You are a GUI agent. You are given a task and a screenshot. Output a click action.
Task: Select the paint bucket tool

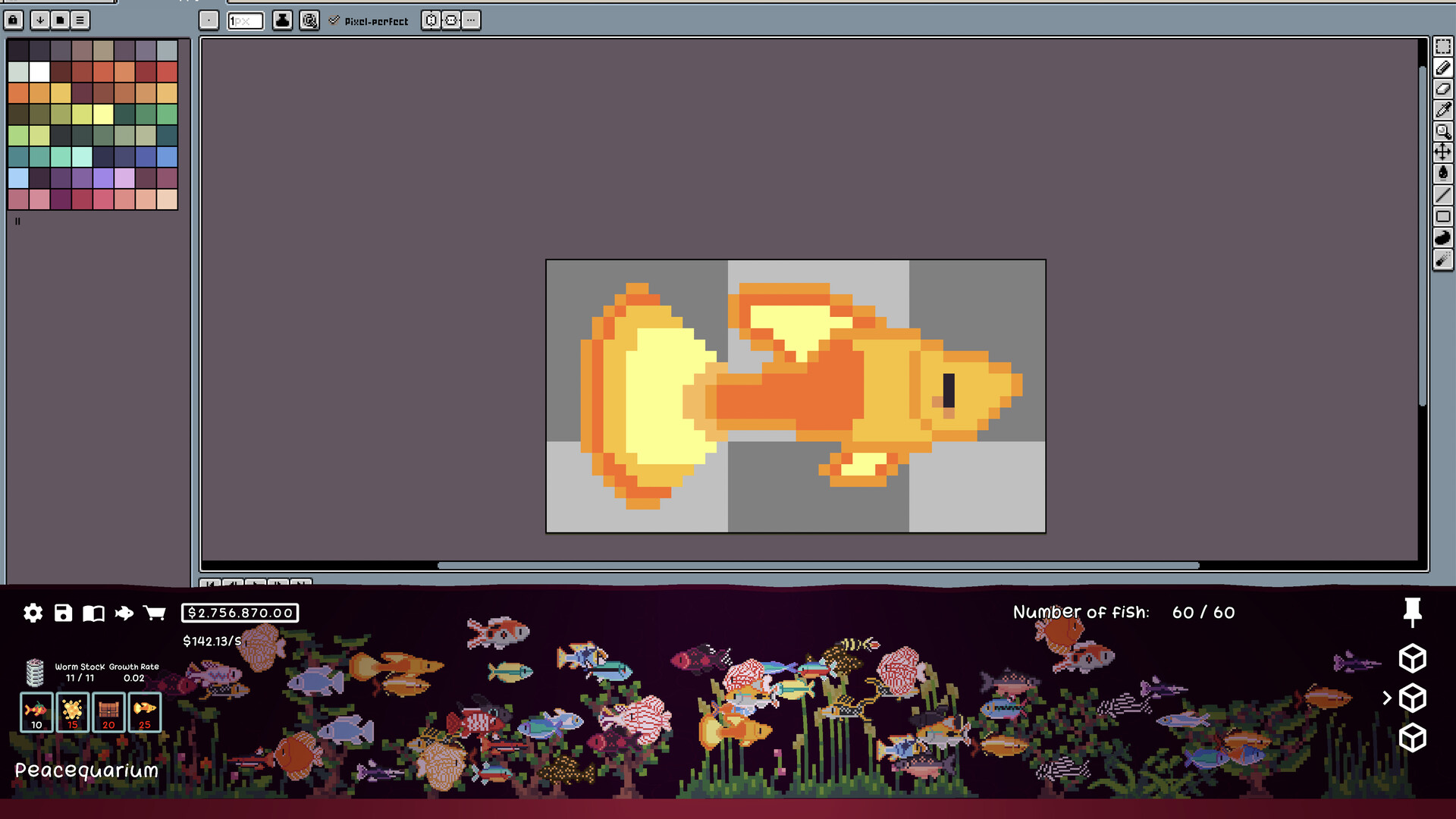click(x=1442, y=174)
